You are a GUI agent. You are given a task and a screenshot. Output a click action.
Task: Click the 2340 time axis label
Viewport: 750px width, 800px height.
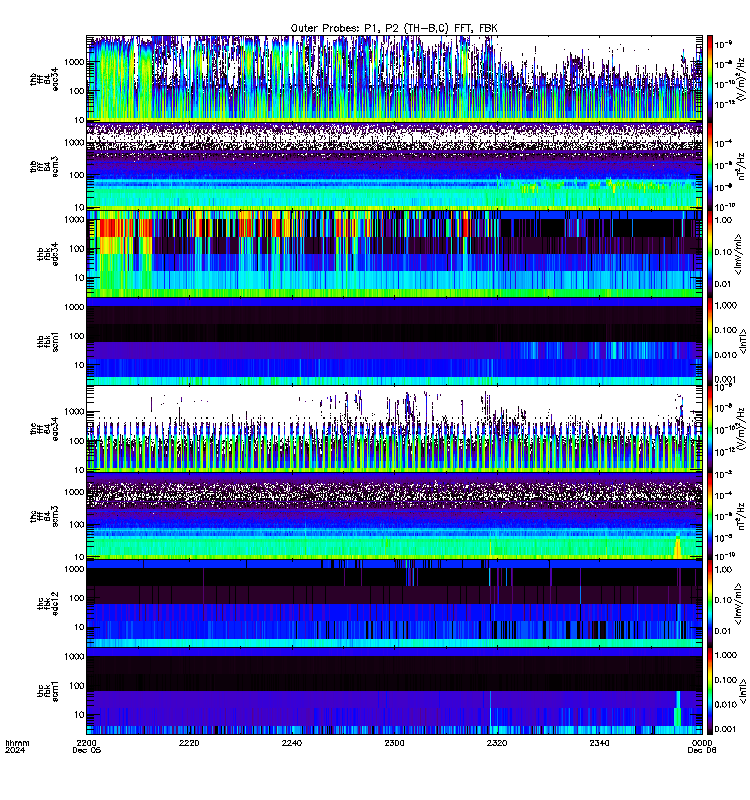tap(599, 743)
